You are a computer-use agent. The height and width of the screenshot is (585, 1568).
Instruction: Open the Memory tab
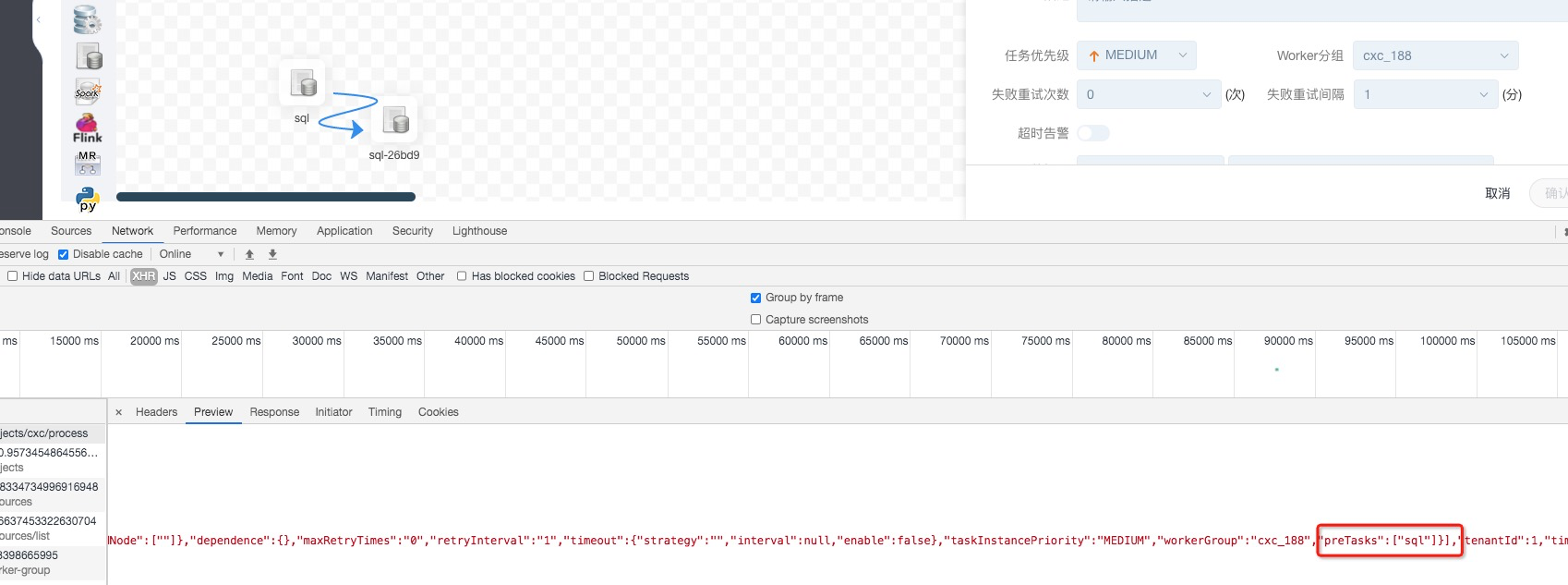coord(276,231)
